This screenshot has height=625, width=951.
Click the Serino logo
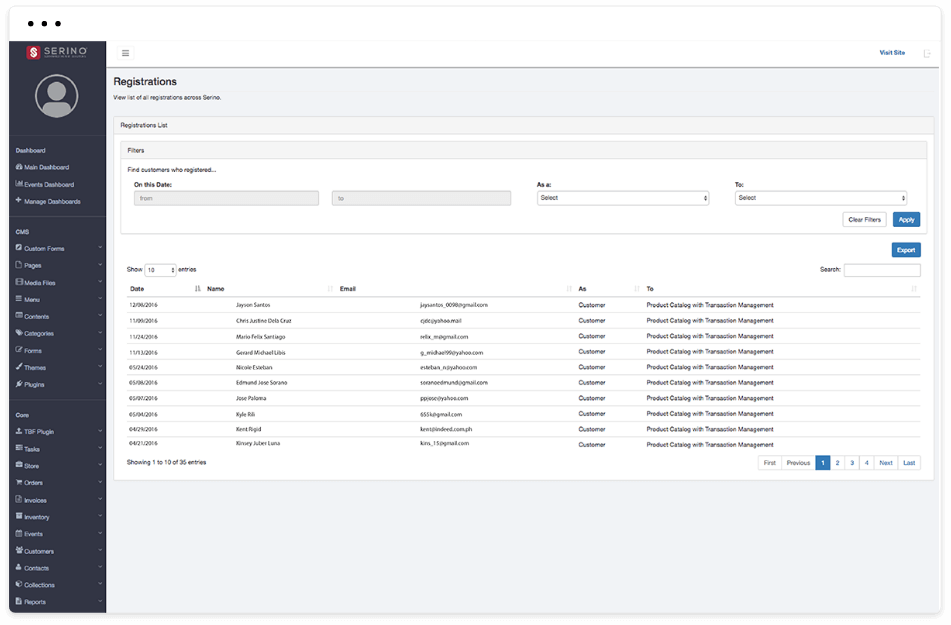click(57, 52)
